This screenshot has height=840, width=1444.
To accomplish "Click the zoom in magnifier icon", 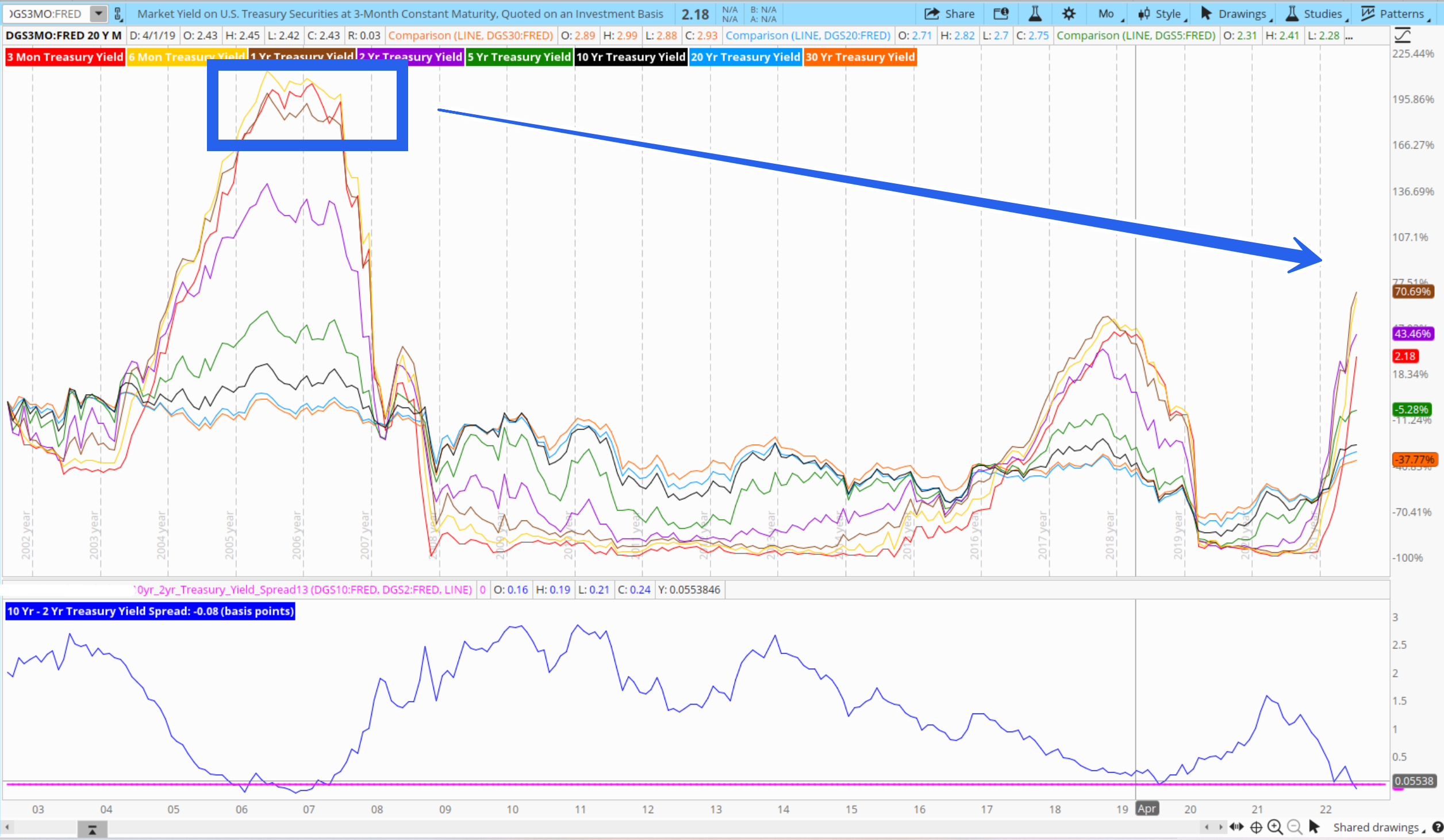I will click(x=1275, y=827).
